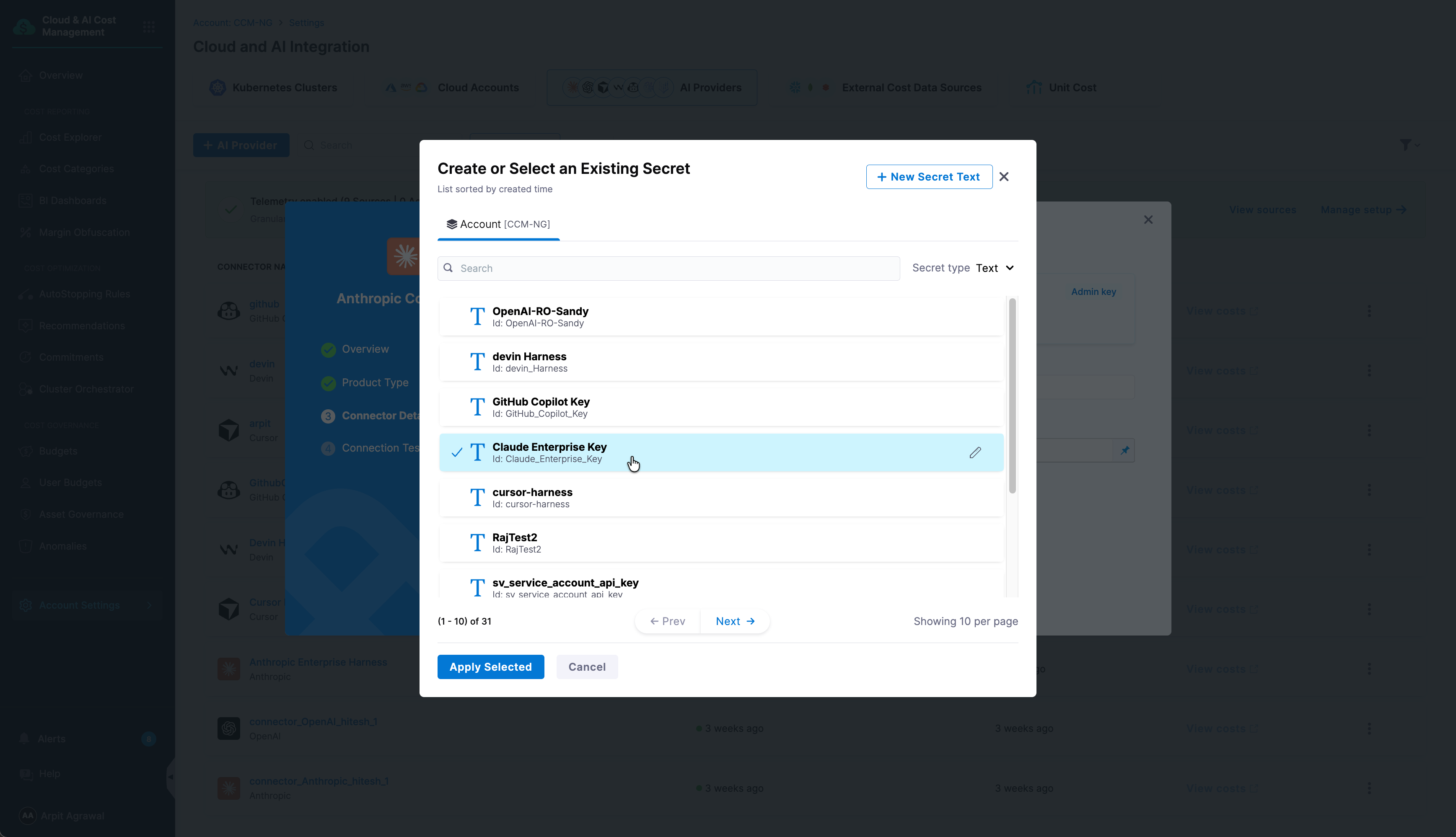The image size is (1456, 837).
Task: Click the search magnifier icon in dialog
Action: click(x=448, y=268)
